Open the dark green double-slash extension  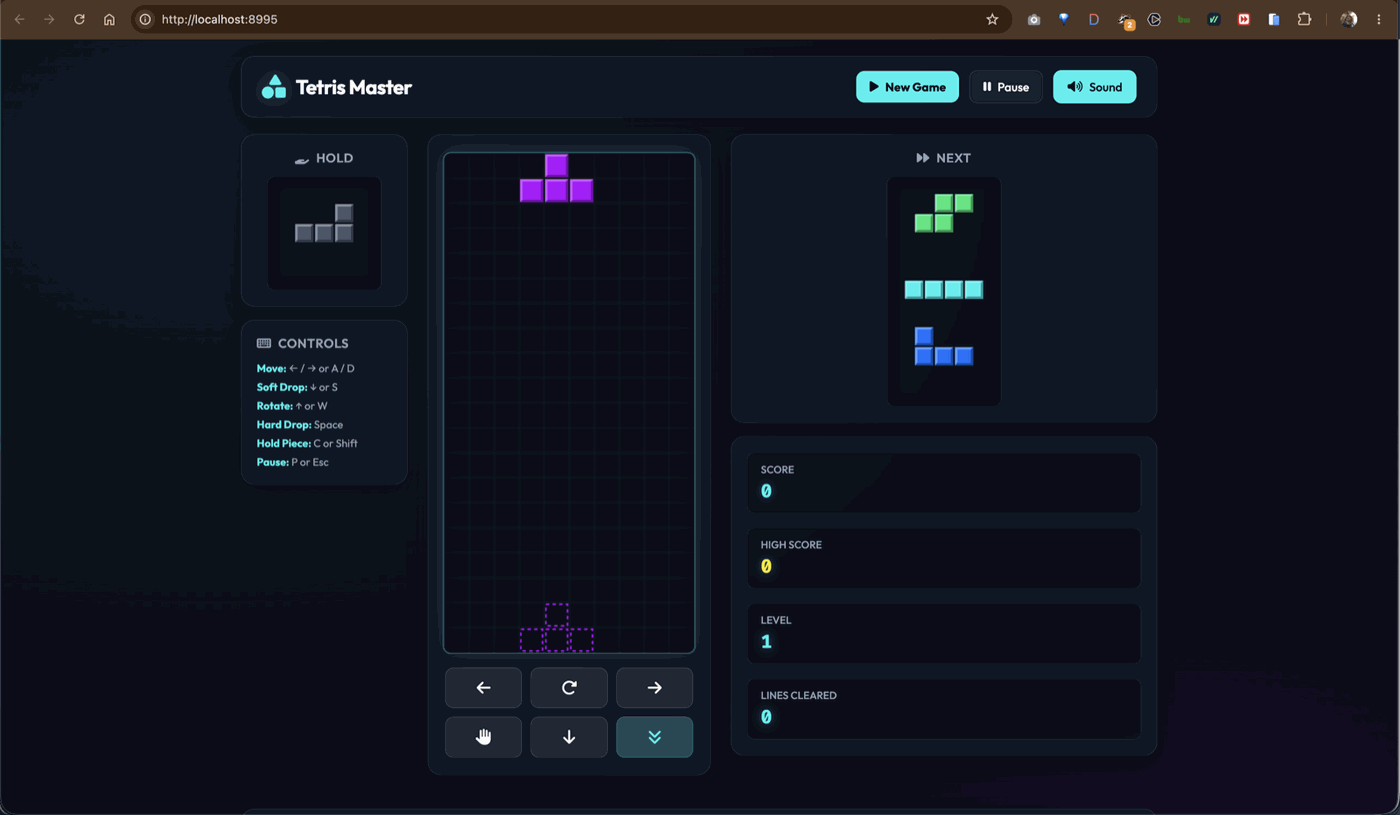point(1214,19)
